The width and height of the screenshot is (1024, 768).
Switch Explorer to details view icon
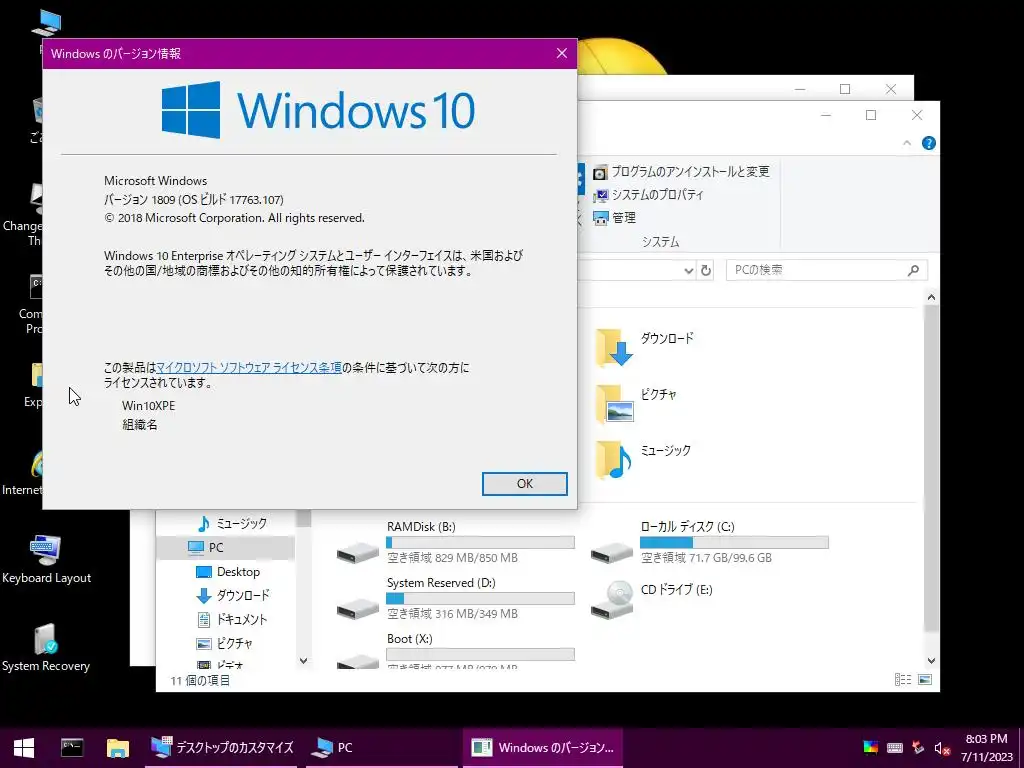(903, 680)
